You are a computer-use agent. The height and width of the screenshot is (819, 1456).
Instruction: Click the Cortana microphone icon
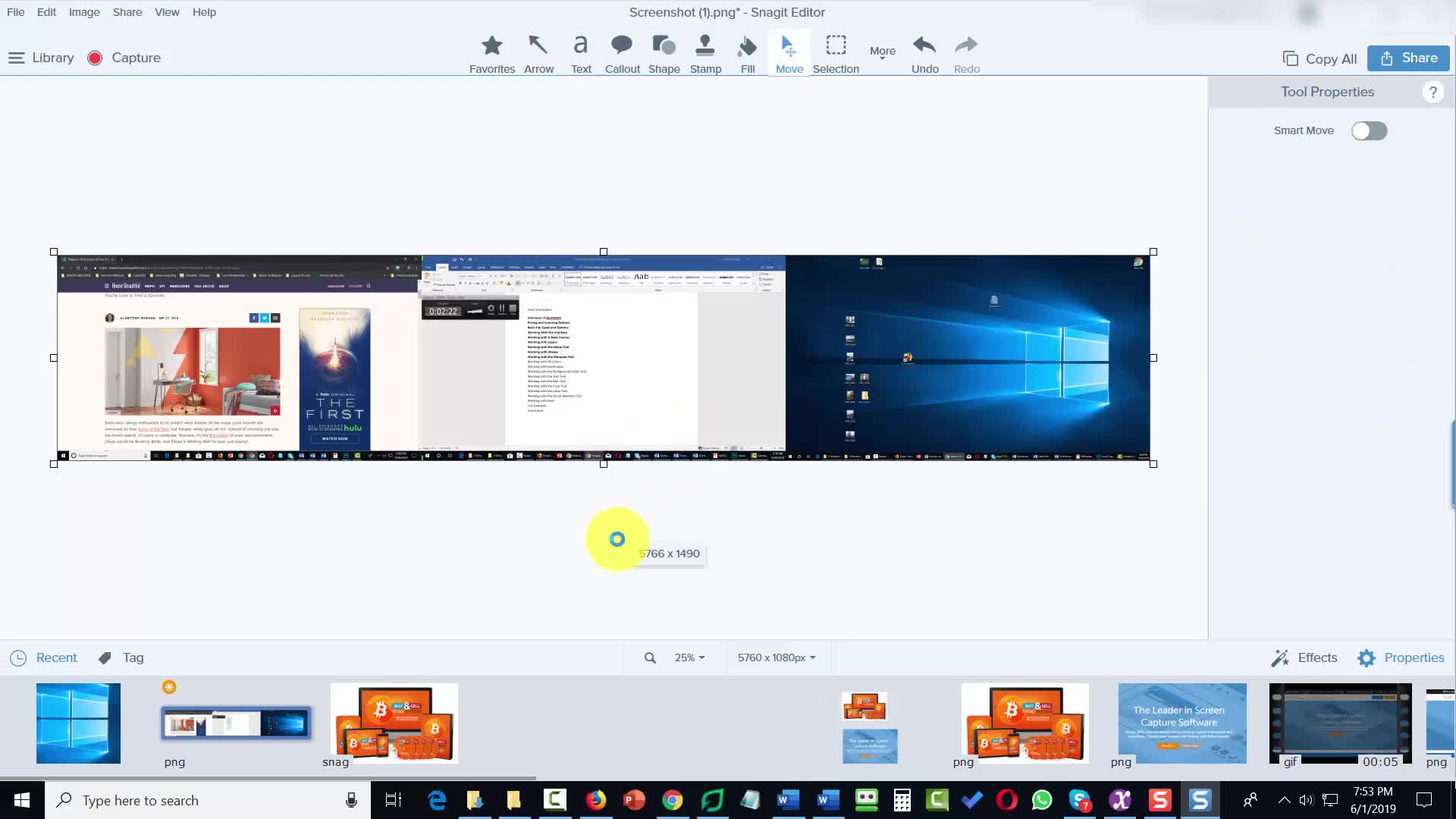point(351,800)
